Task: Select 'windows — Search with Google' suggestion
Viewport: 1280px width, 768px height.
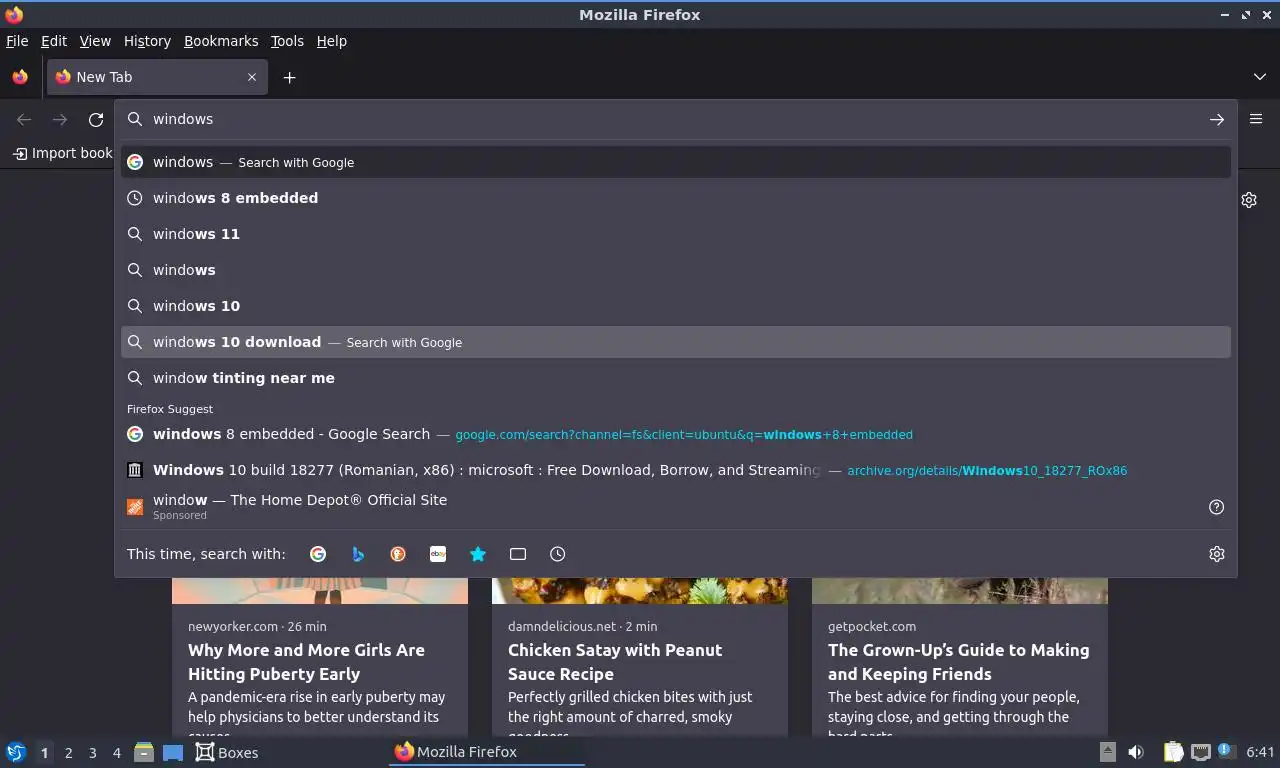Action: [x=675, y=162]
